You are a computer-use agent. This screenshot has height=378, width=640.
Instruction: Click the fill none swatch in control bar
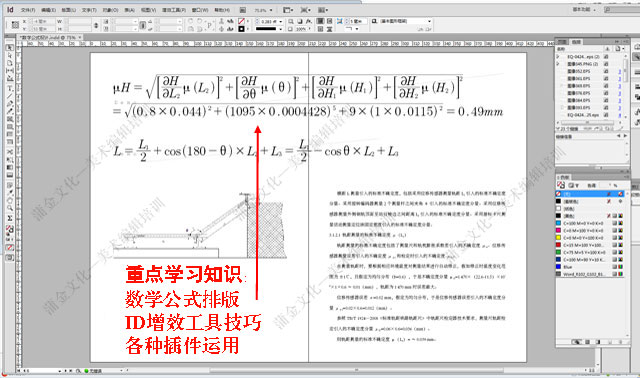pos(242,21)
